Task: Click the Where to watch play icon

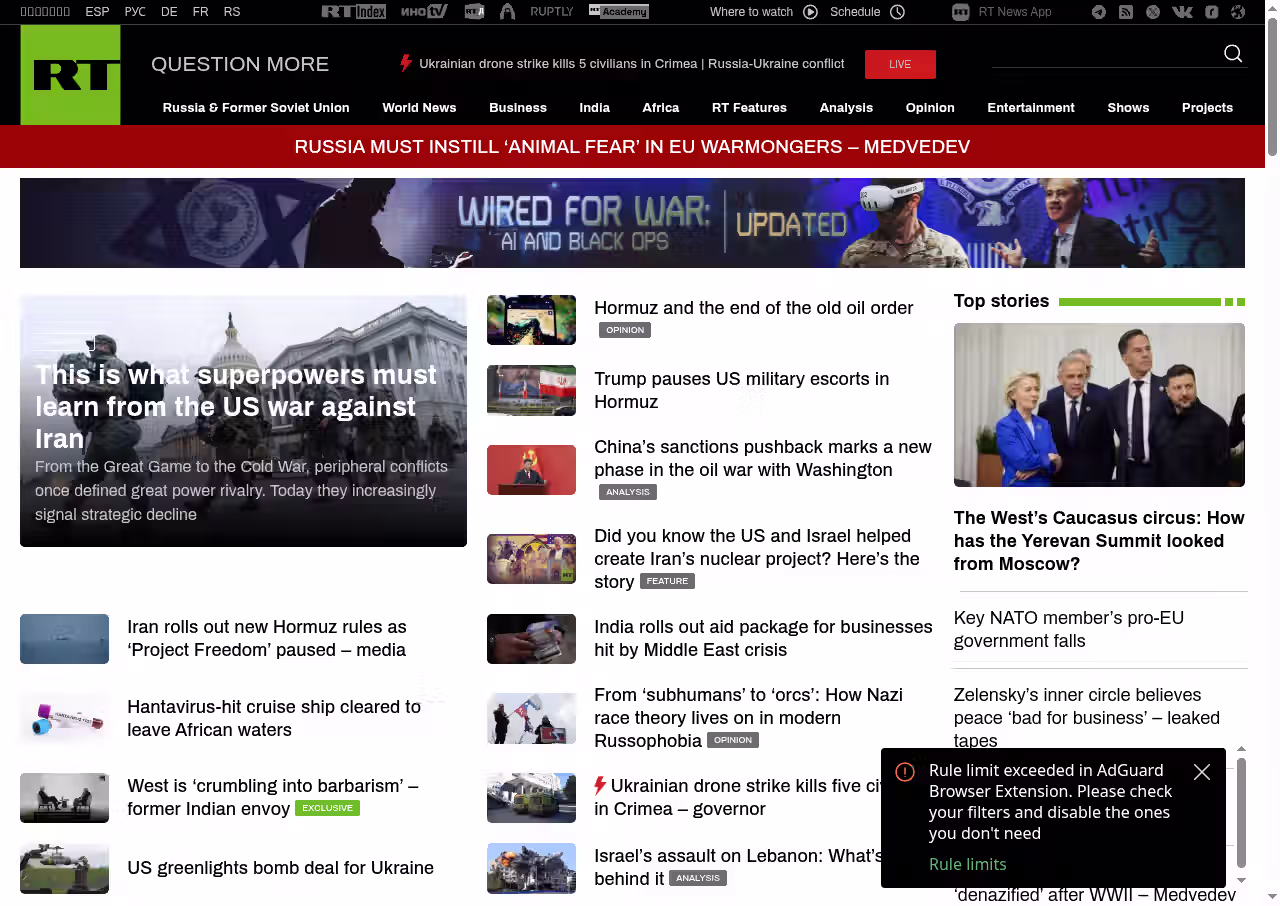Action: [810, 12]
